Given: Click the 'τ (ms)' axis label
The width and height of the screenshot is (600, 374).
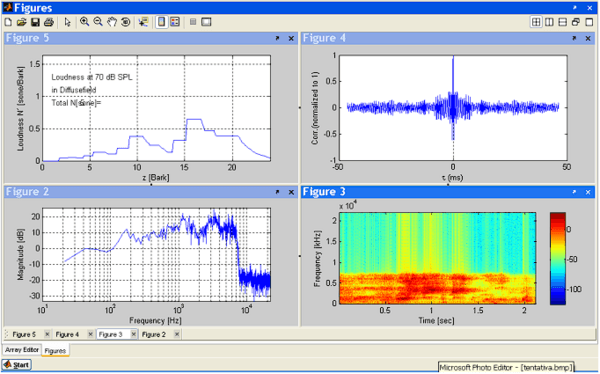Looking at the screenshot, I should click(x=453, y=178).
